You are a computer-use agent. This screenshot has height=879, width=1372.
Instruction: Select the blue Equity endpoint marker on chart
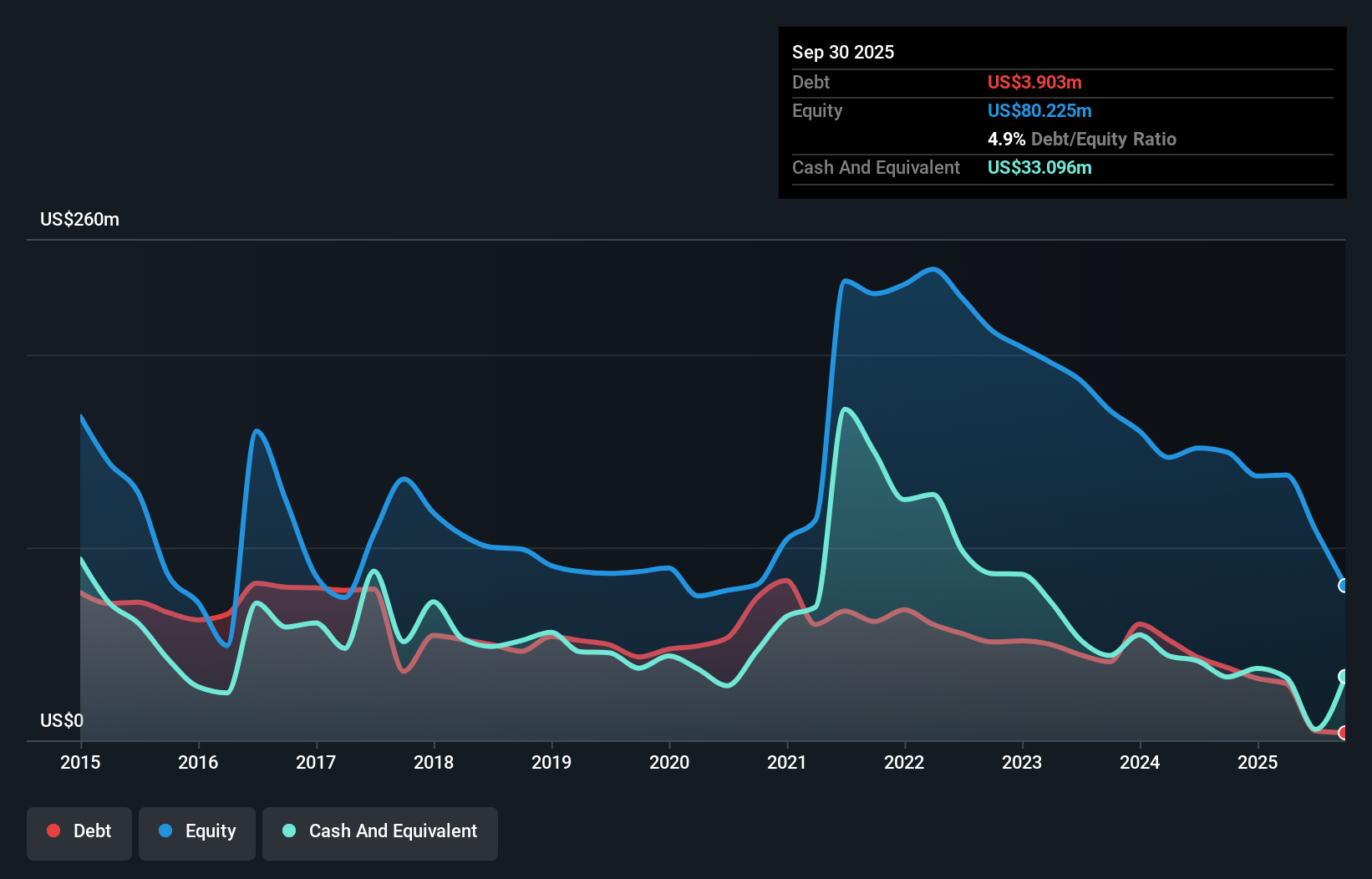tap(1344, 587)
